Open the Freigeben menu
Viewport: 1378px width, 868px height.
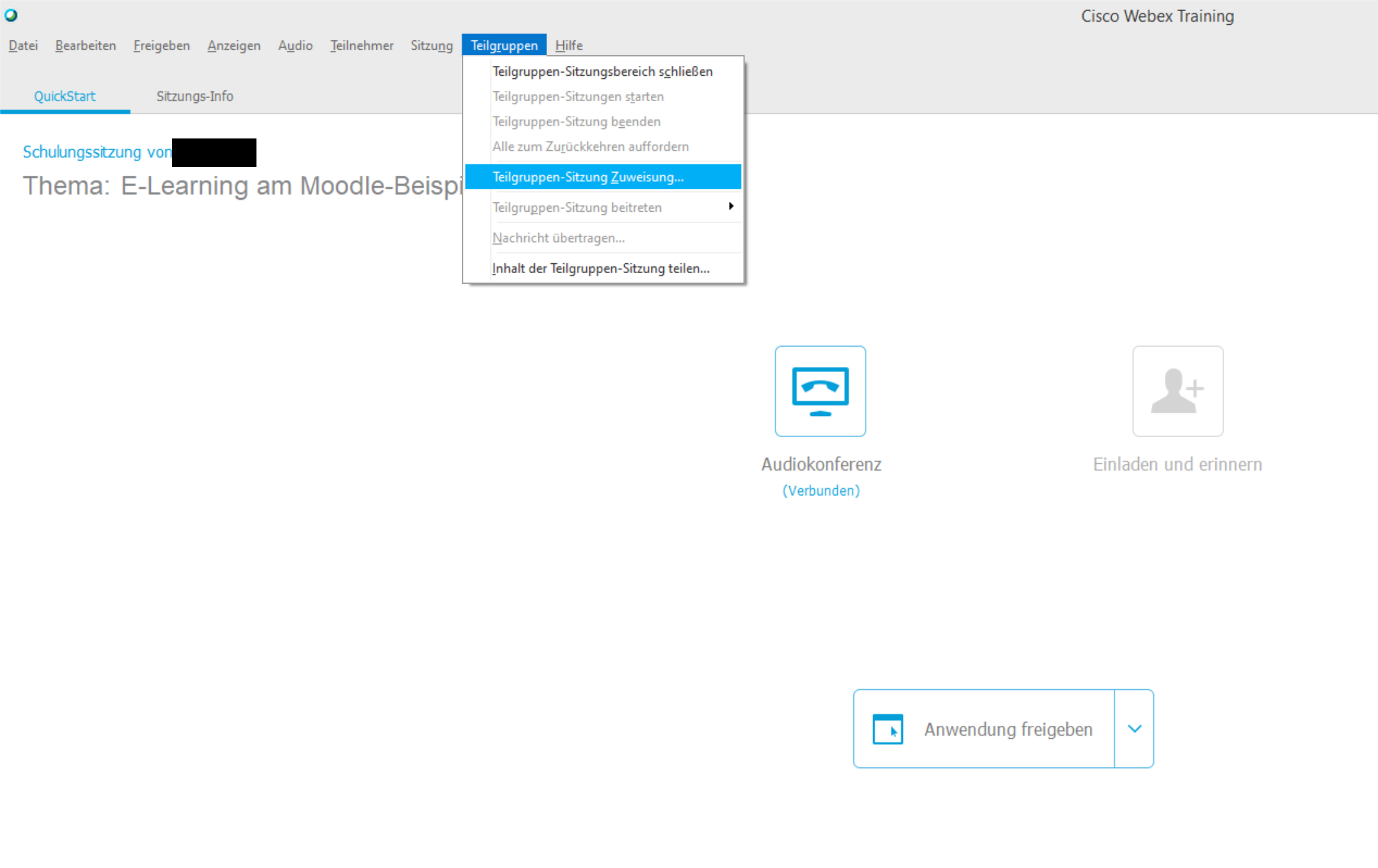coord(161,45)
